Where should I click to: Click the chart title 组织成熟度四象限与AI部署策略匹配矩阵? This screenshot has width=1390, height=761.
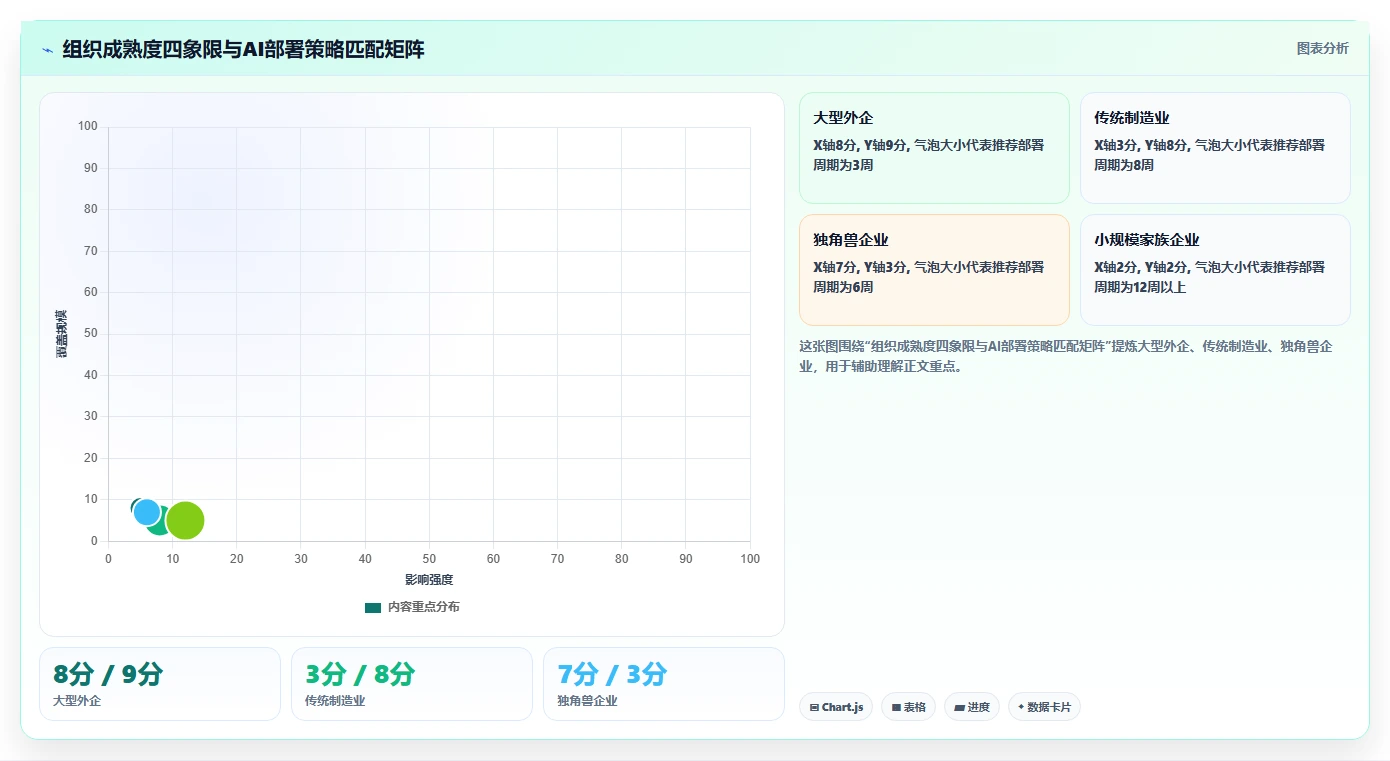(243, 49)
